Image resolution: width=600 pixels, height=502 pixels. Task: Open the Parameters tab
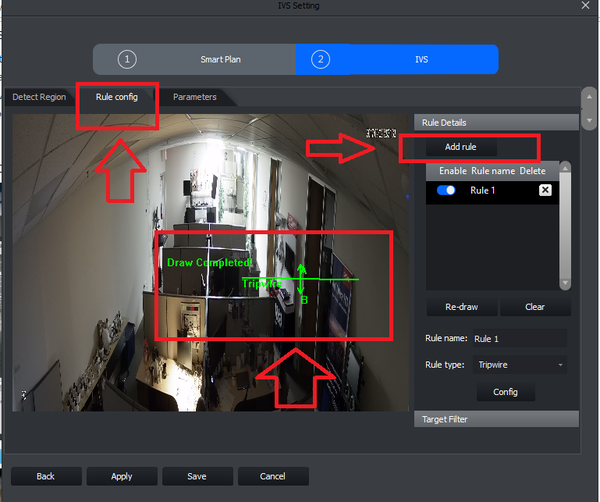tap(195, 97)
